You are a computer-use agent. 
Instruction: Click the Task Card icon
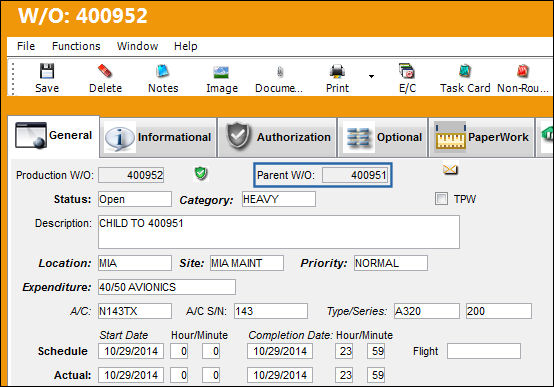(x=465, y=71)
